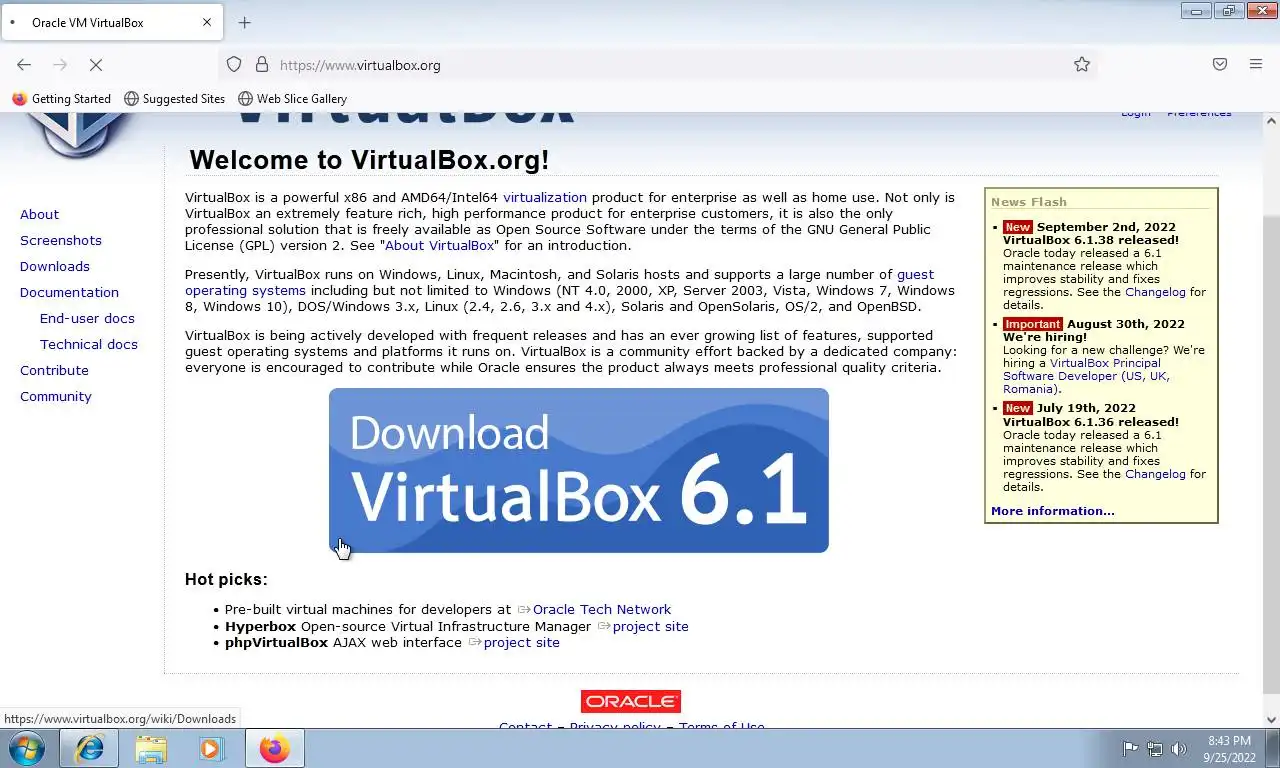Follow the virtualization link in intro
Viewport: 1280px width, 768px height.
pyautogui.click(x=545, y=197)
